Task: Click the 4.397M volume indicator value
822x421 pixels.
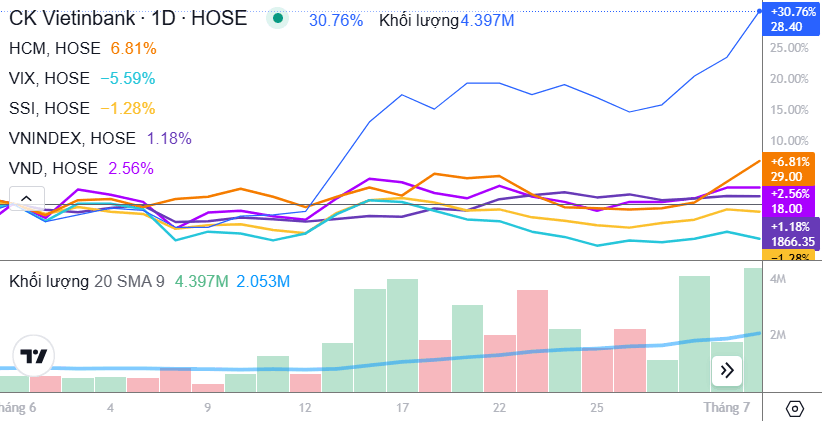Action: point(202,282)
